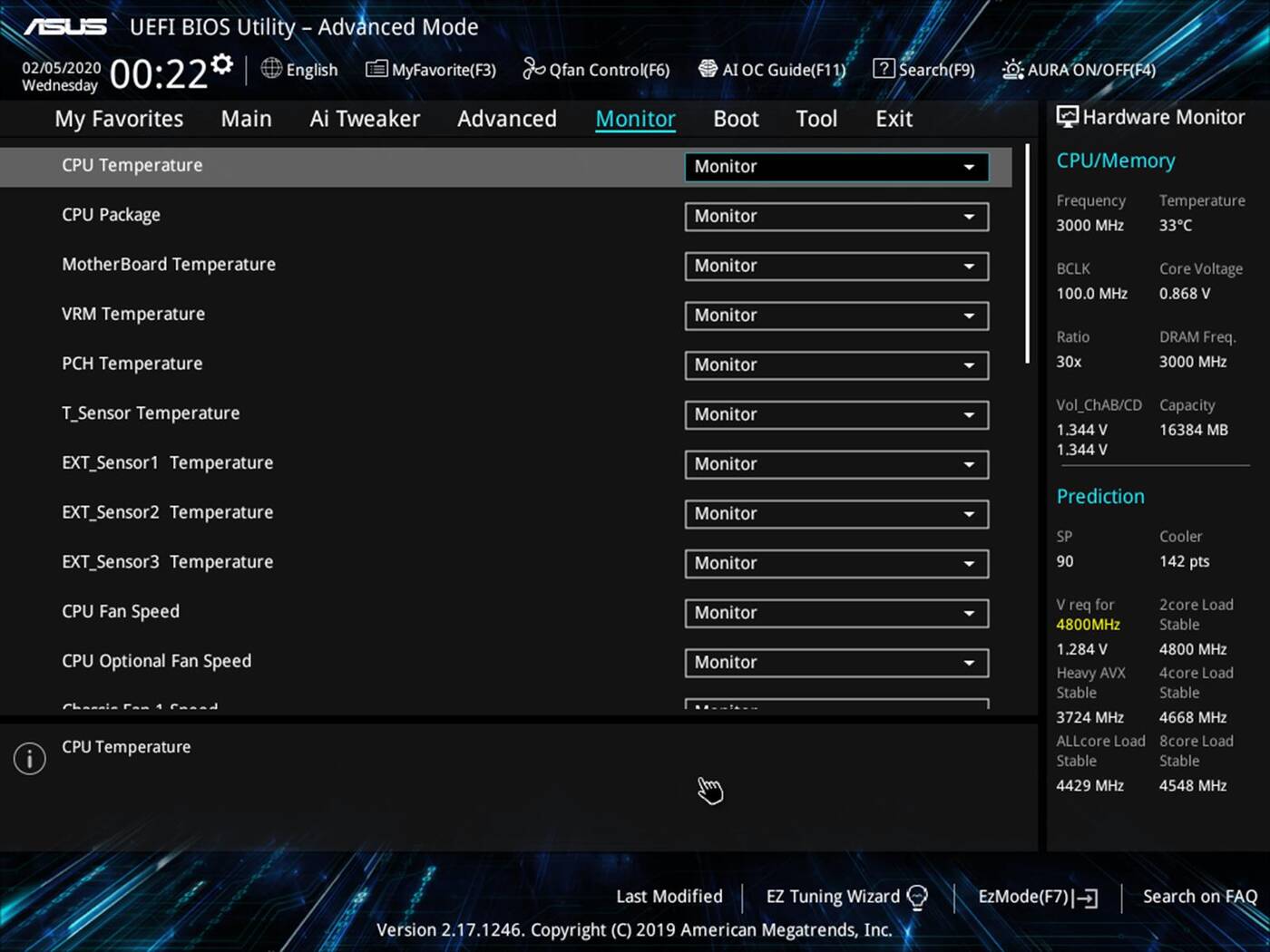Open the CPU Temperature monitor dropdown

tap(835, 167)
